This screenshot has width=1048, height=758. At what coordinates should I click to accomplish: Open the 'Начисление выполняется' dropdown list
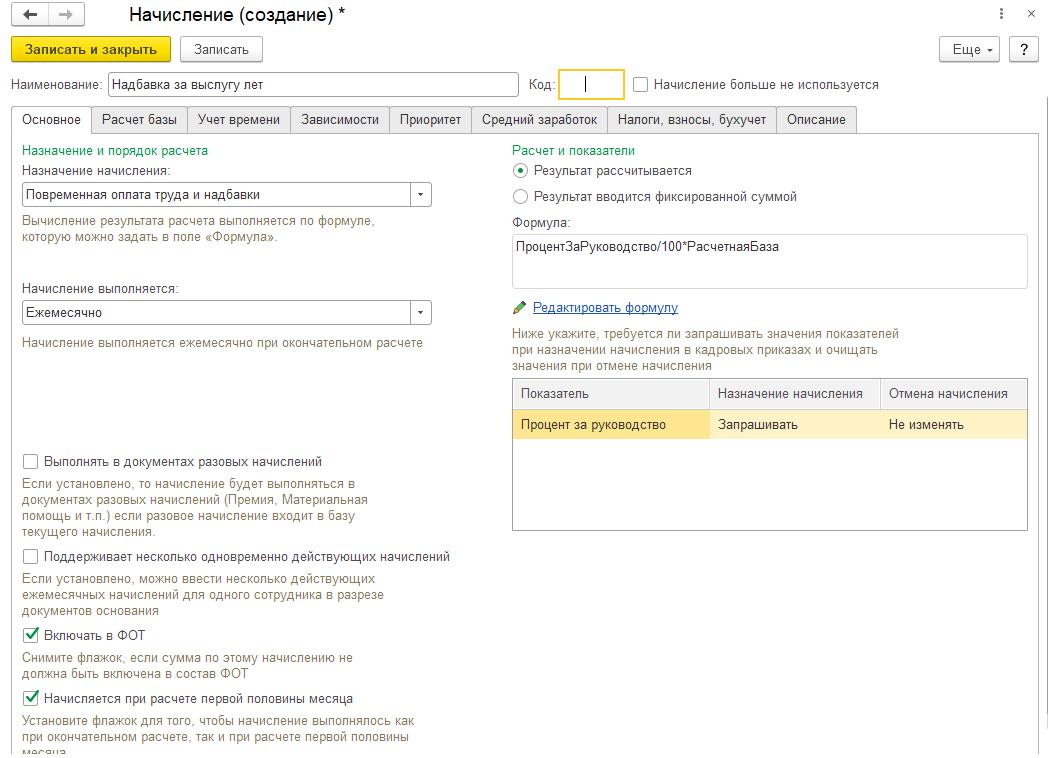click(421, 313)
